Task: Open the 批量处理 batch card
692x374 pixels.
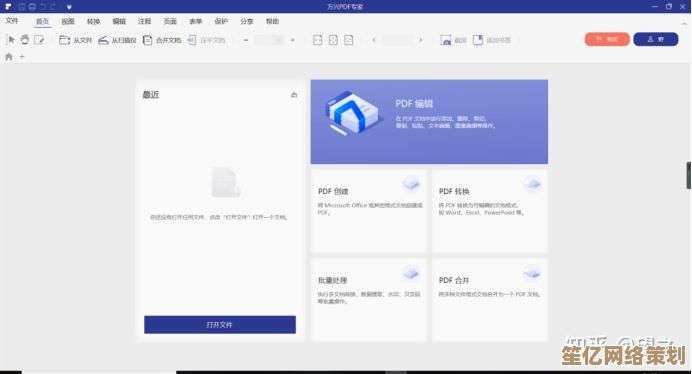Action: pyautogui.click(x=369, y=299)
